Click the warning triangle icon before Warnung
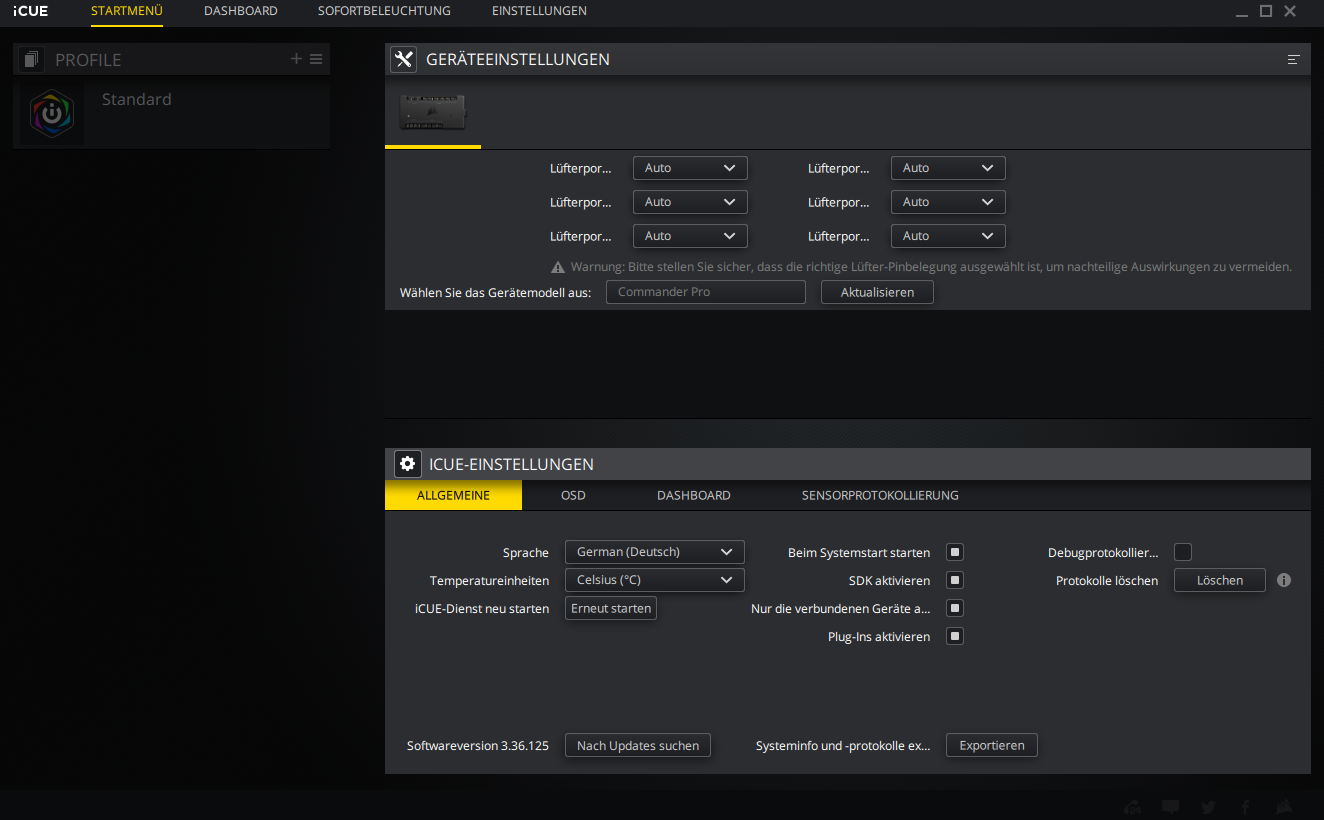The width and height of the screenshot is (1324, 820). tap(558, 267)
